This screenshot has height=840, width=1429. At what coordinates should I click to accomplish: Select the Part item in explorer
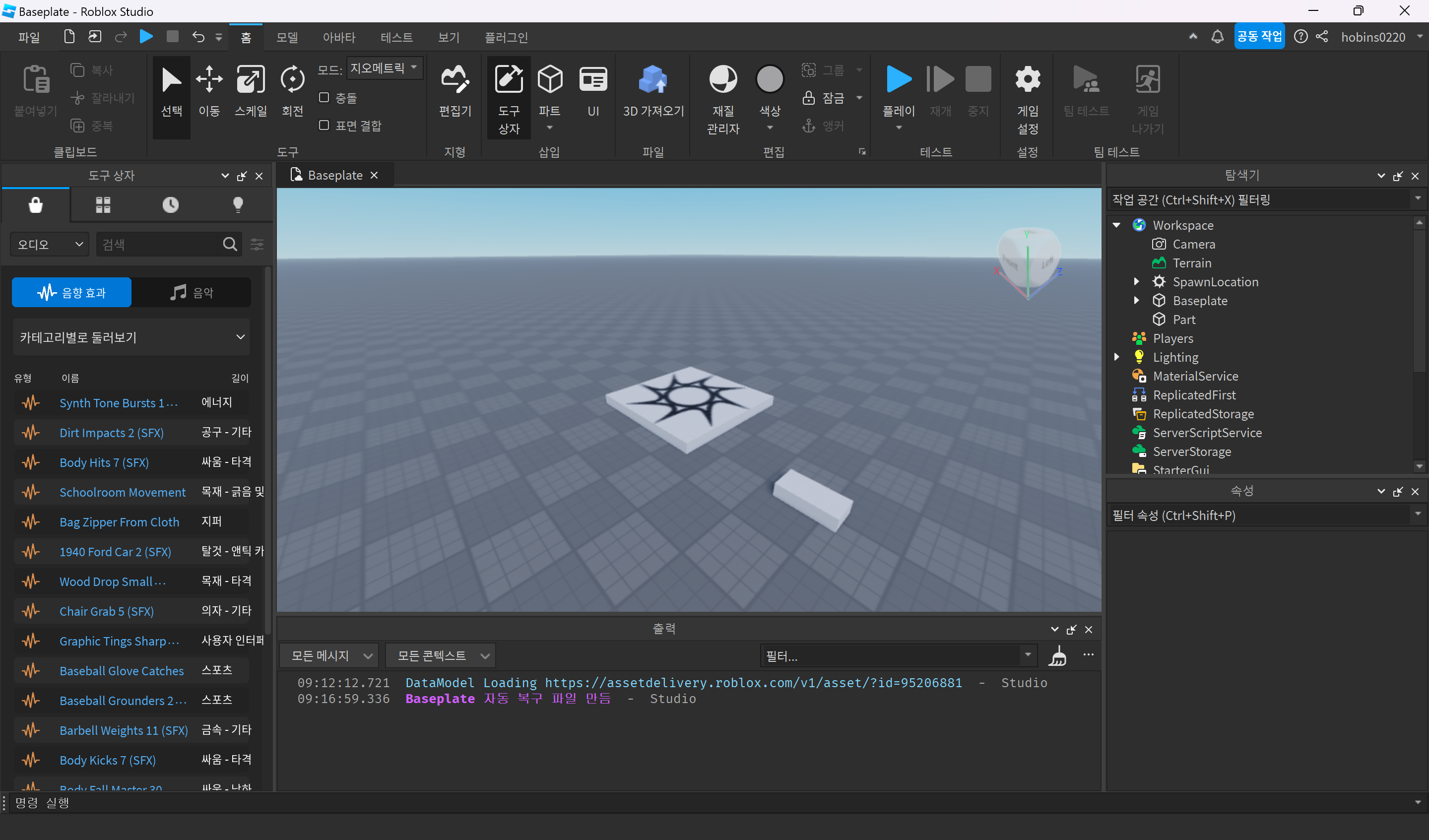tap(1183, 320)
